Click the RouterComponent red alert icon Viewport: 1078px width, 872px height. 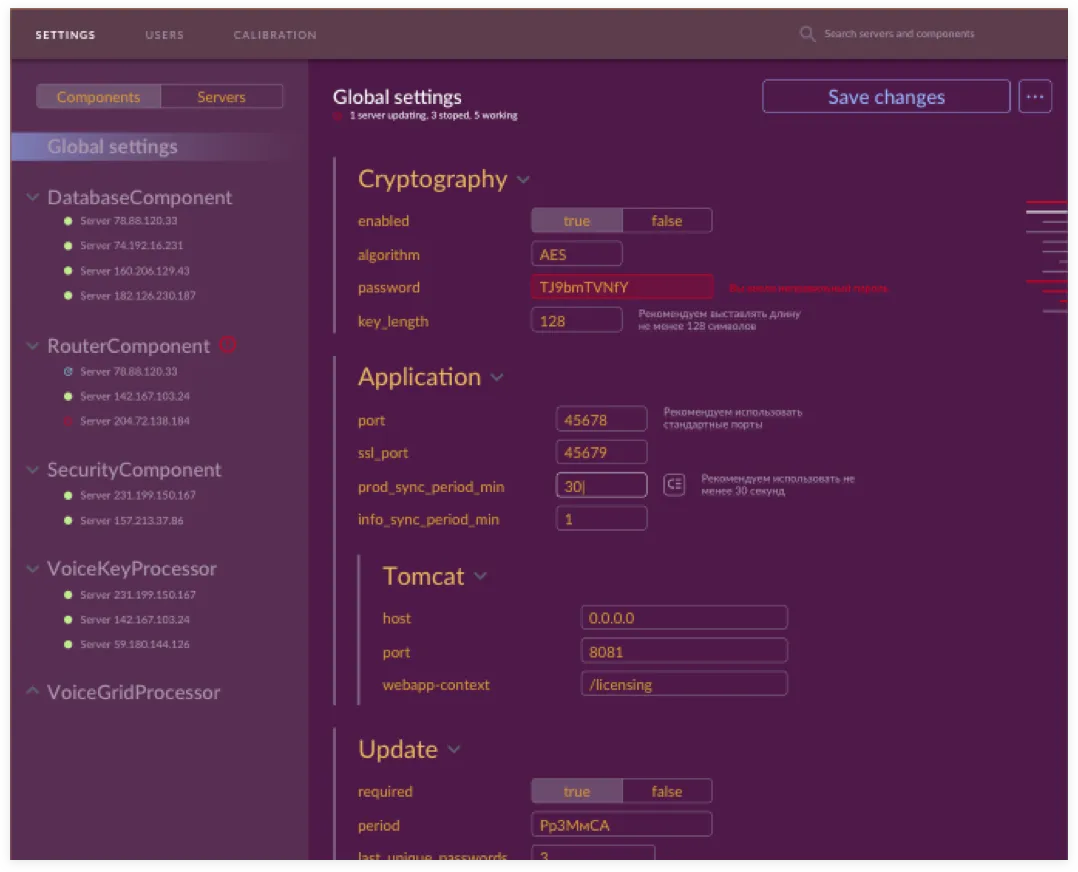tap(228, 346)
